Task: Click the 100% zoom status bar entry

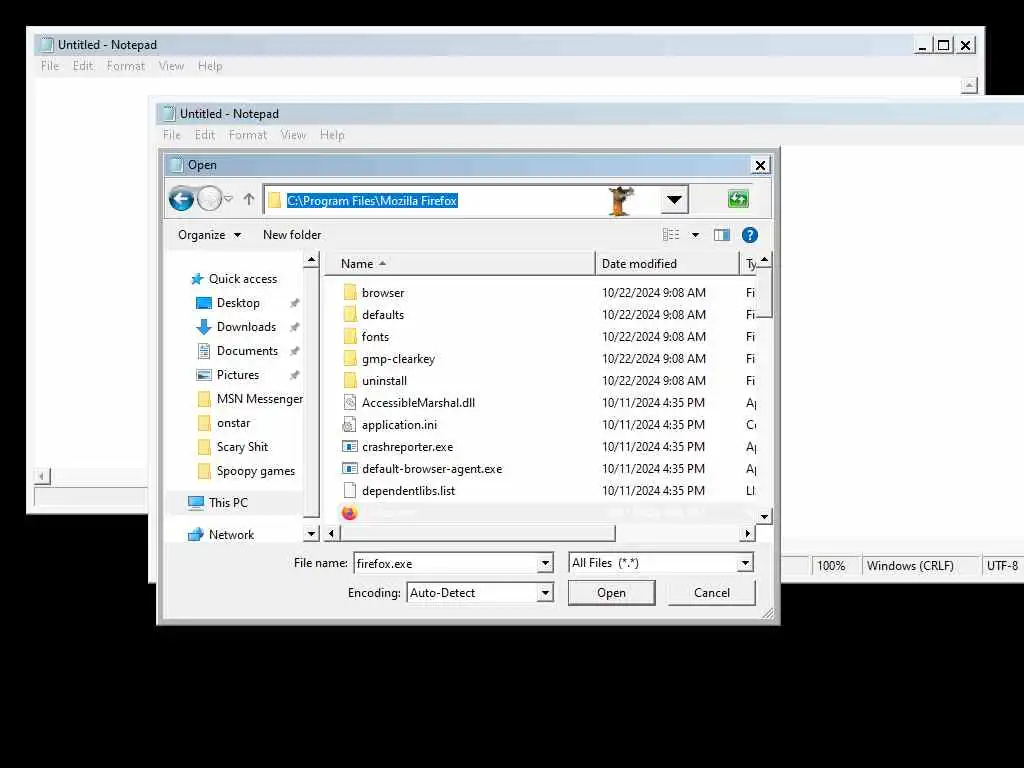Action: [x=831, y=566]
